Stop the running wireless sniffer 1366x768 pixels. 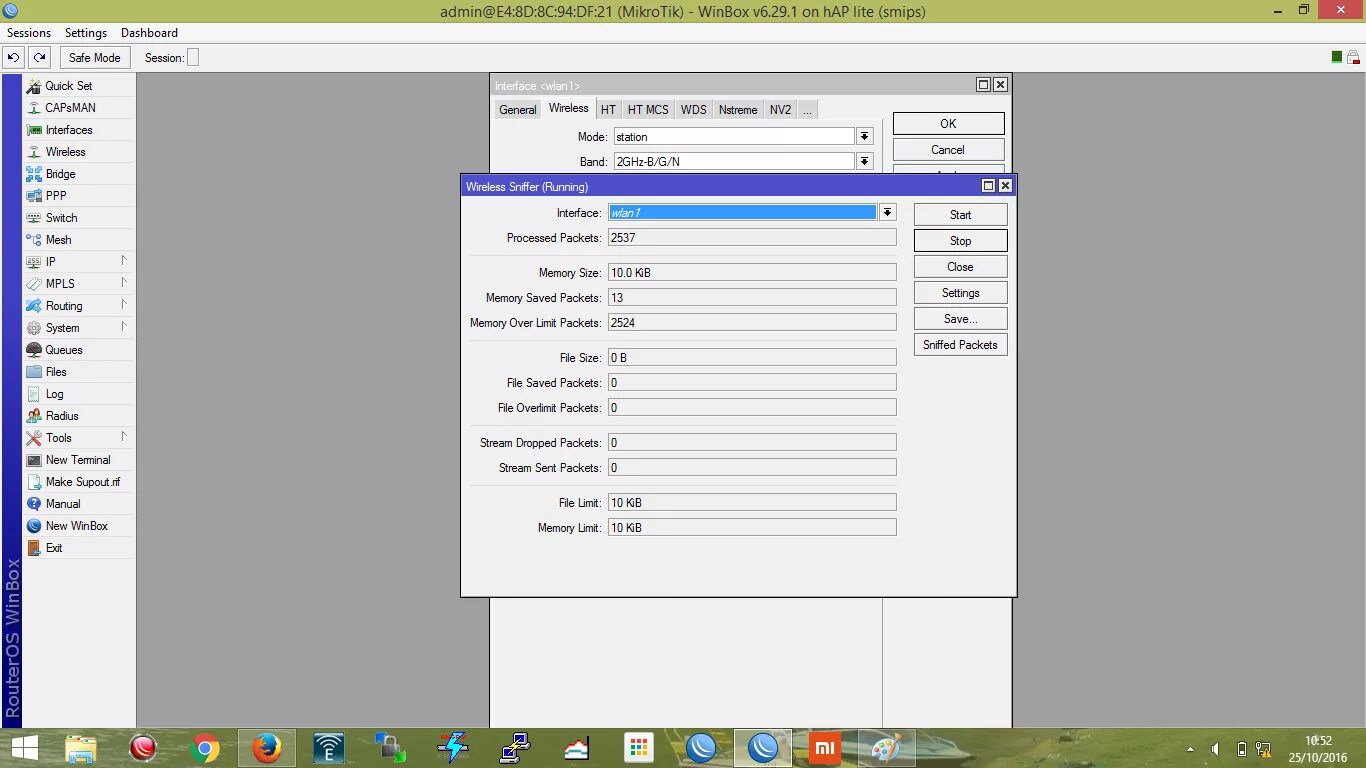pos(960,241)
